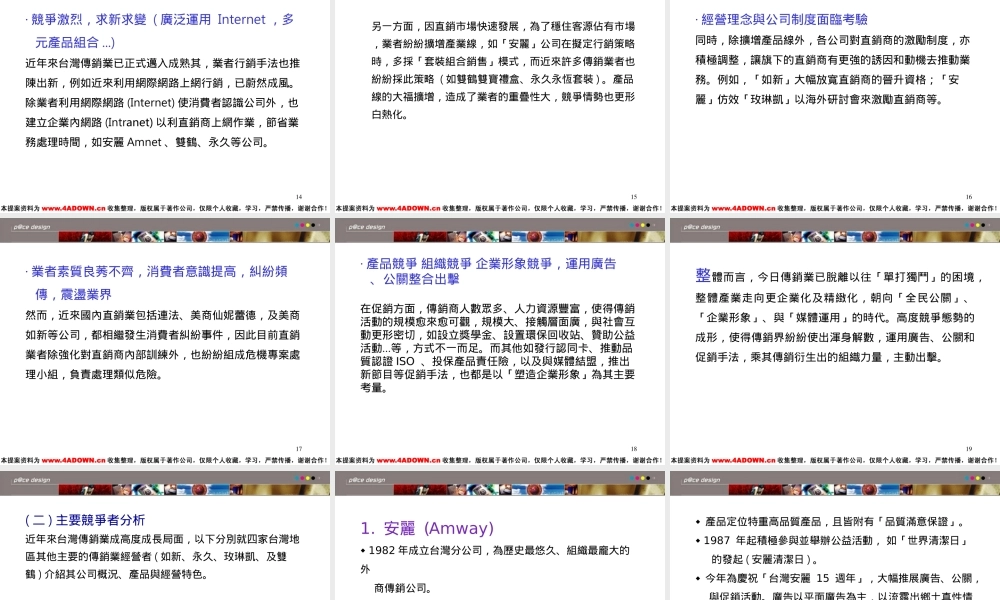Image resolution: width=1000 pixels, height=600 pixels.
Task: Select the teal dot in the middle slide header
Action: (632, 225)
